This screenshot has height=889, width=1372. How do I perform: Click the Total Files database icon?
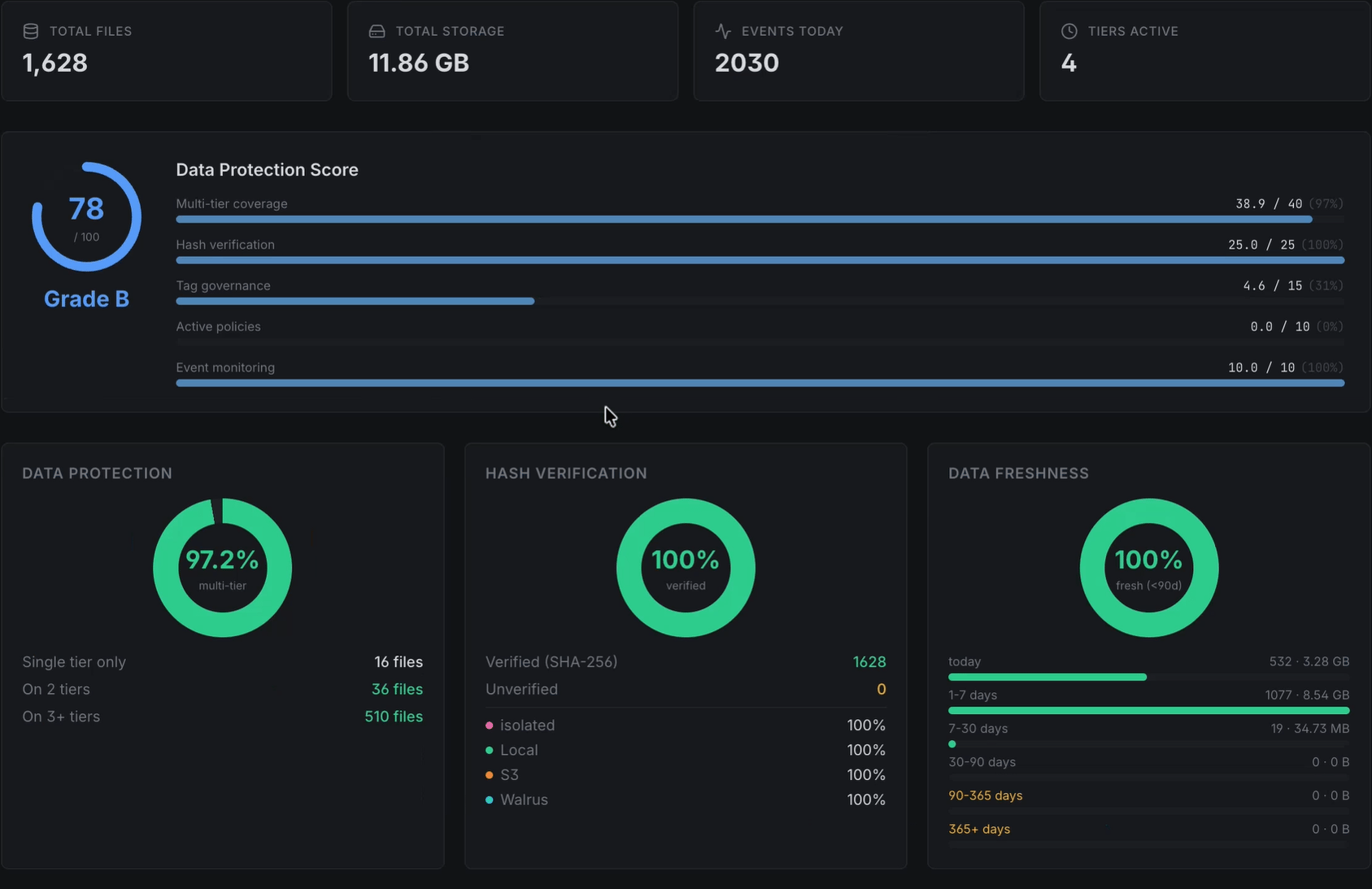click(31, 31)
